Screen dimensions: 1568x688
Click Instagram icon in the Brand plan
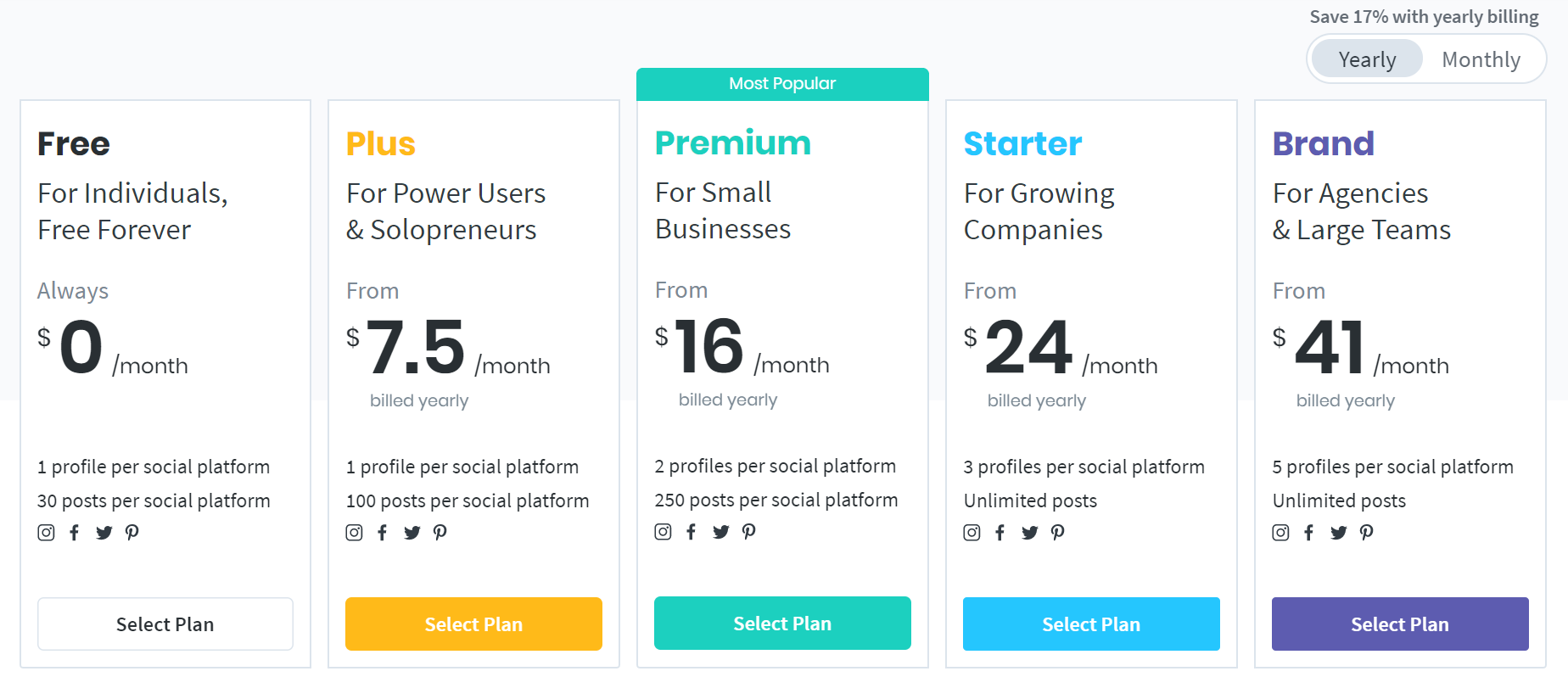[1280, 533]
